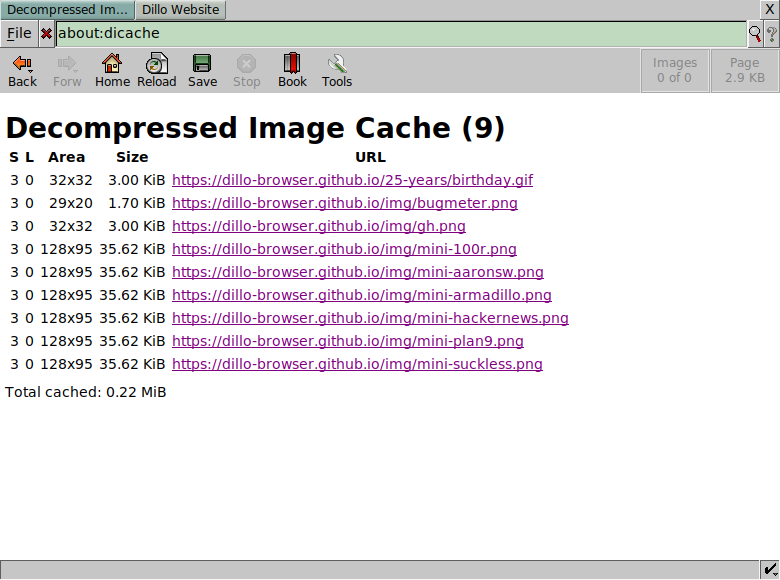This screenshot has width=780, height=580.
Task: Open the Bookmarks book icon
Action: (292, 64)
